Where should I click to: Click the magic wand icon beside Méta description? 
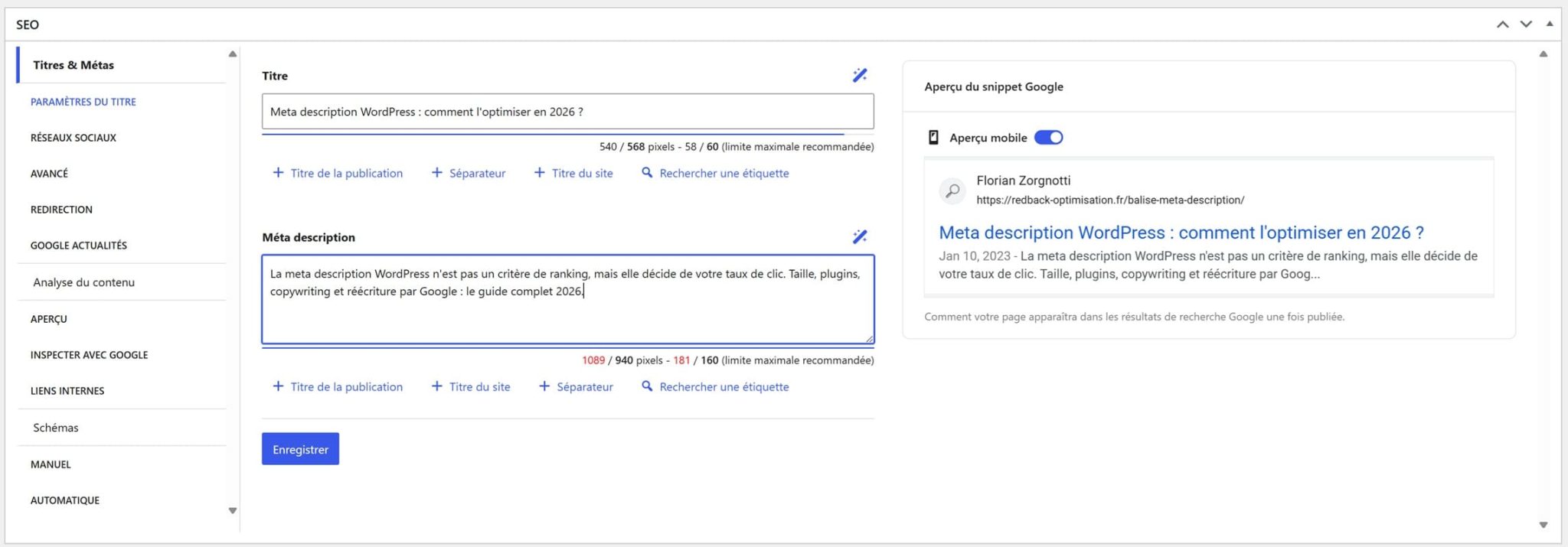(x=860, y=236)
